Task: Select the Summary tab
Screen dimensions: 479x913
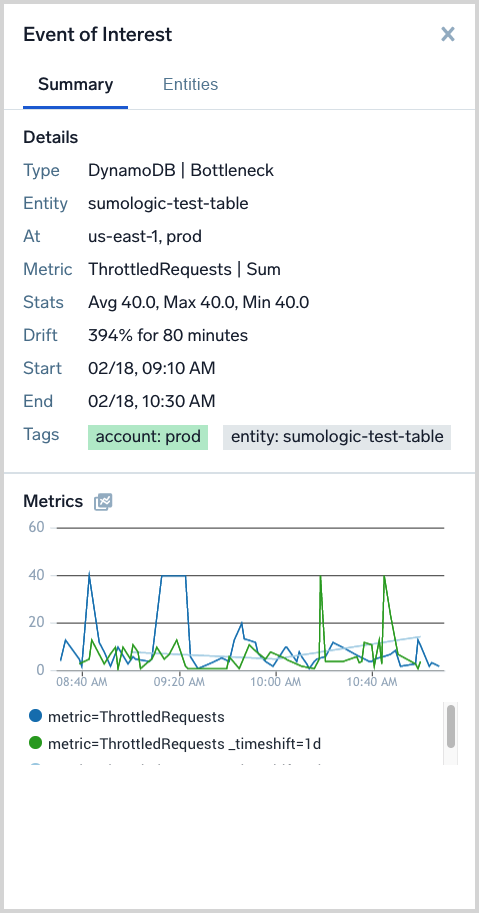Action: pos(76,84)
